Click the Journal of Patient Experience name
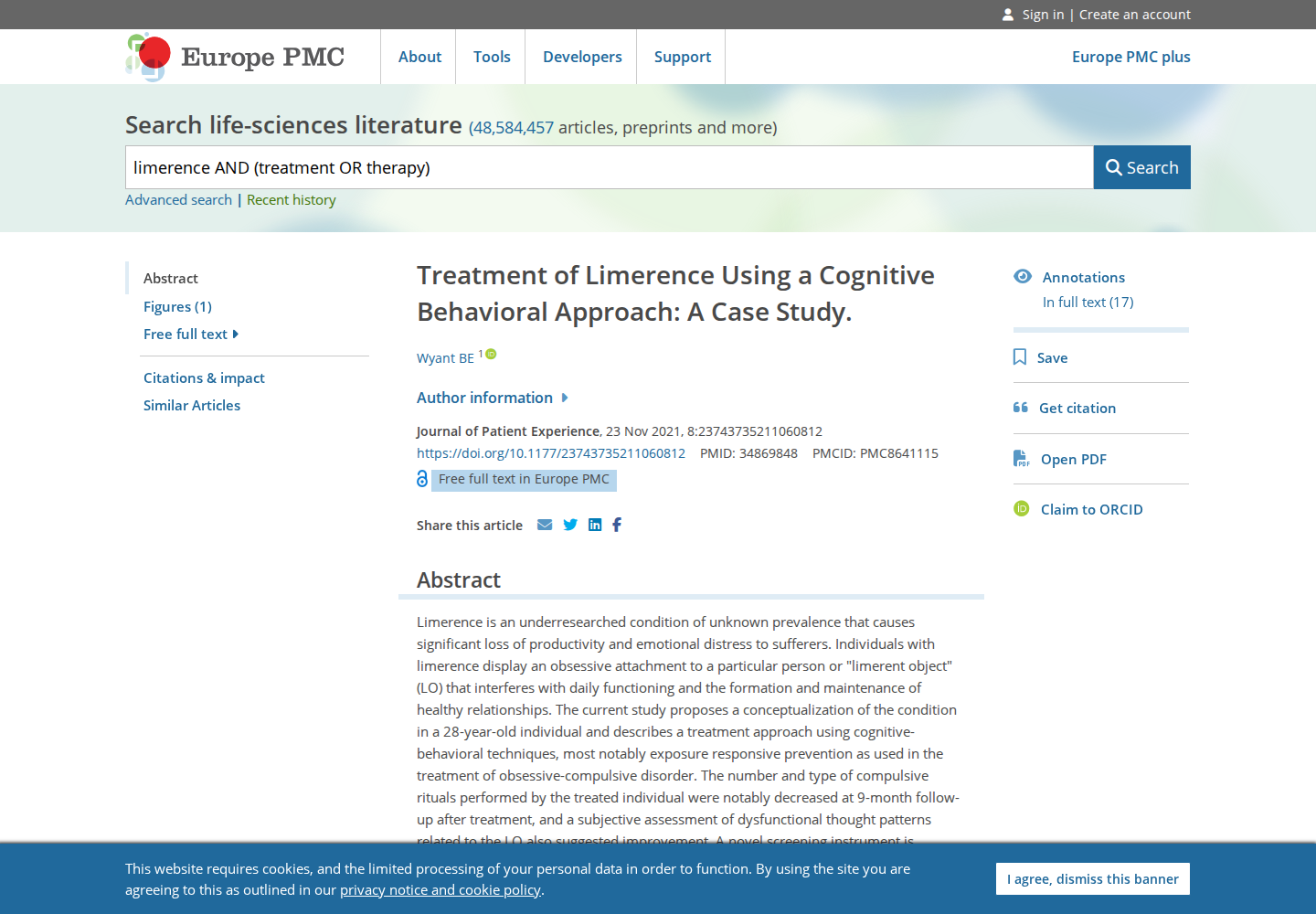Image resolution: width=1316 pixels, height=914 pixels. [508, 431]
